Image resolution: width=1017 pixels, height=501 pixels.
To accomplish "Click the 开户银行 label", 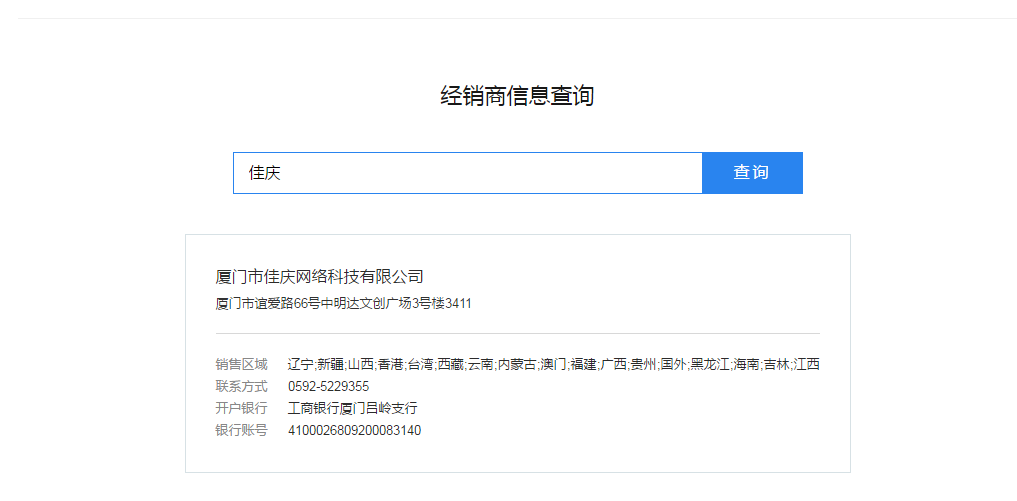I will pos(241,408).
